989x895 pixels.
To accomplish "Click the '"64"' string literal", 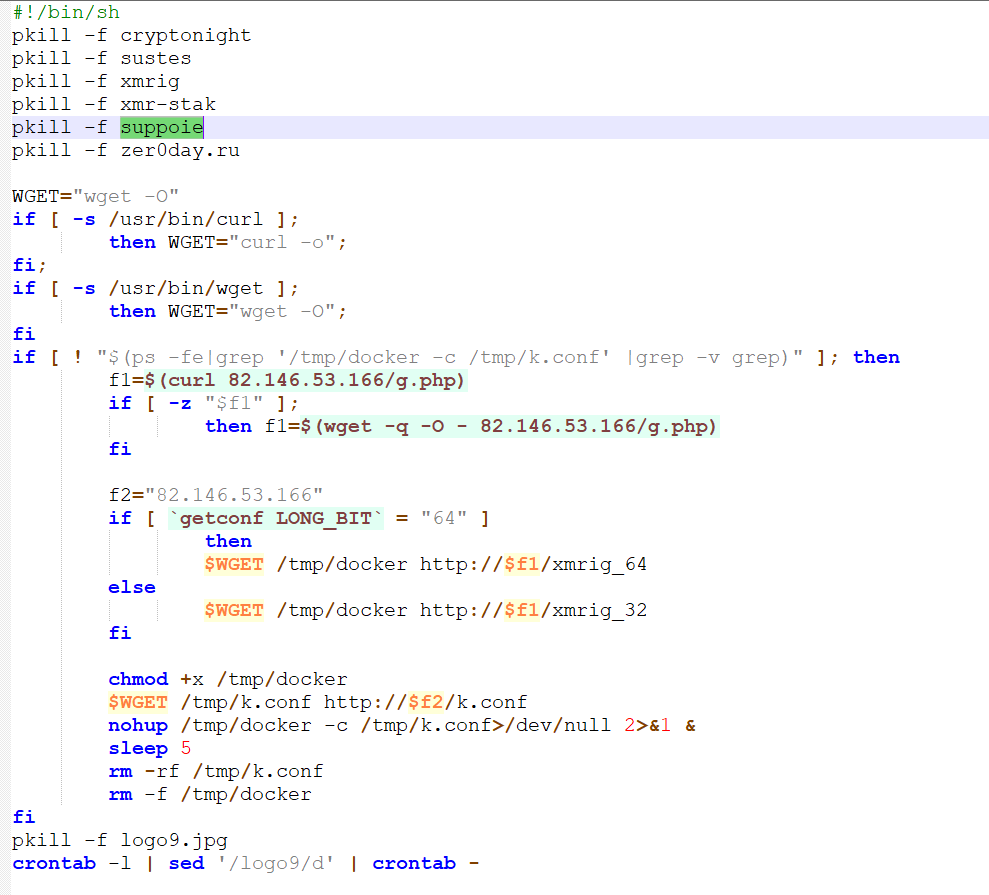I will [444, 518].
